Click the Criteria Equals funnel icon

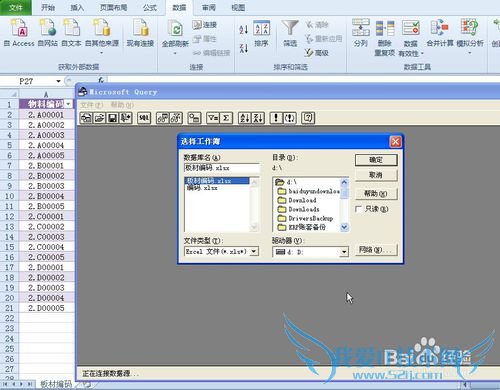click(x=213, y=118)
